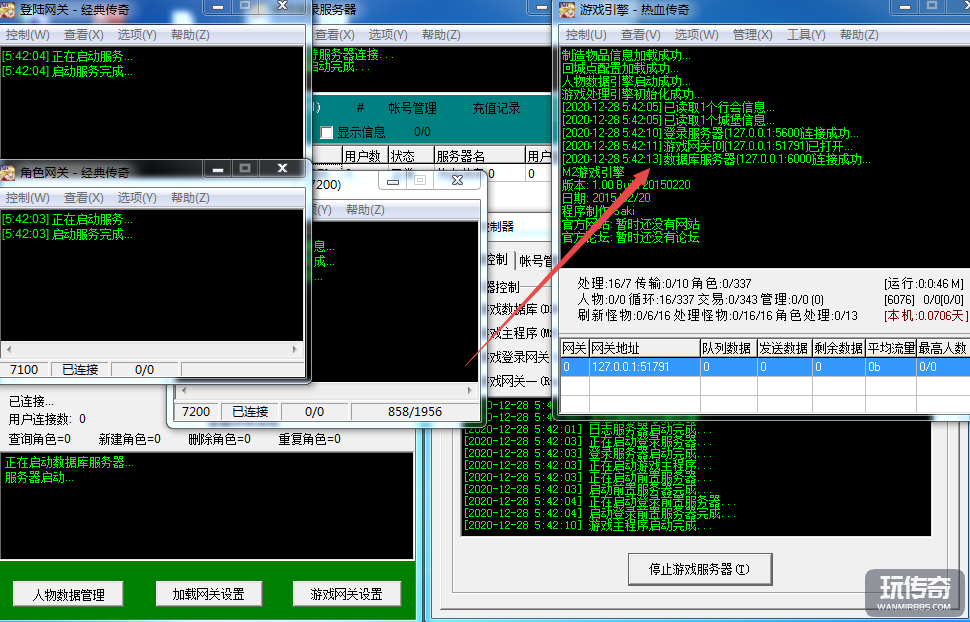Click the 登陆网关 window title icon
970x622 pixels.
[x=7, y=9]
